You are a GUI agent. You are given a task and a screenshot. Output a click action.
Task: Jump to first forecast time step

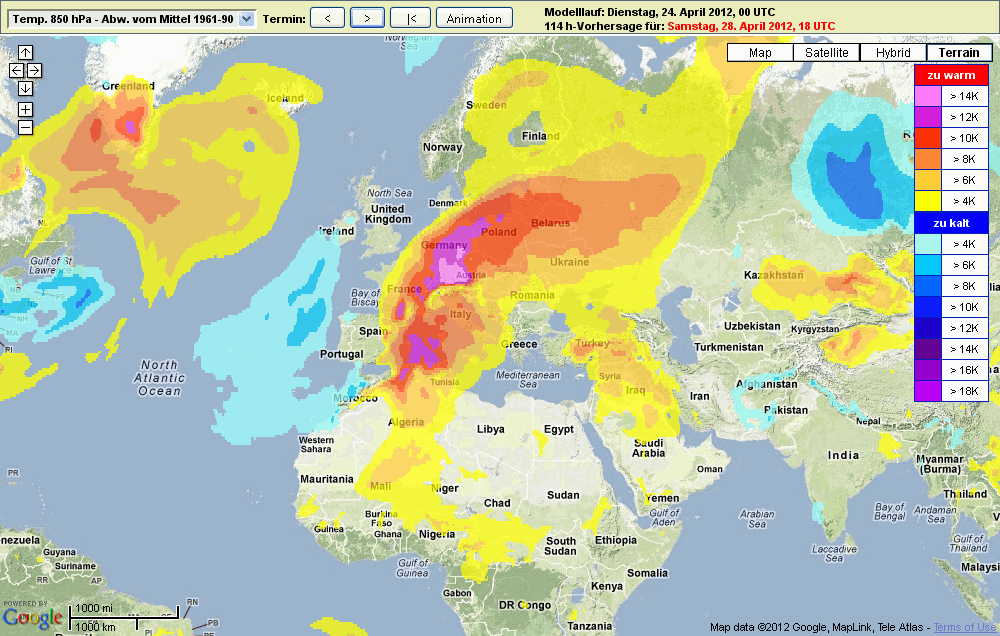coord(411,18)
